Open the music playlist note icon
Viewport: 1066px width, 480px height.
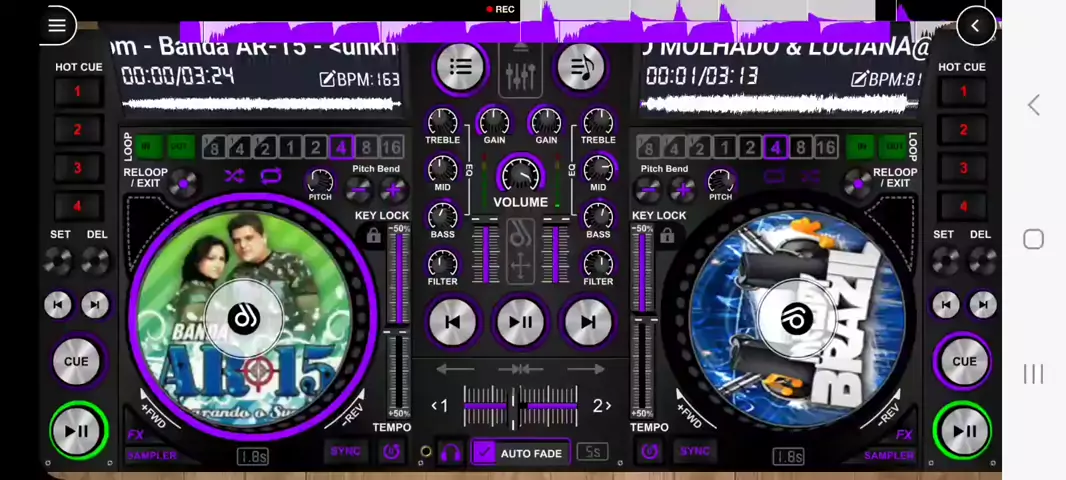[581, 67]
